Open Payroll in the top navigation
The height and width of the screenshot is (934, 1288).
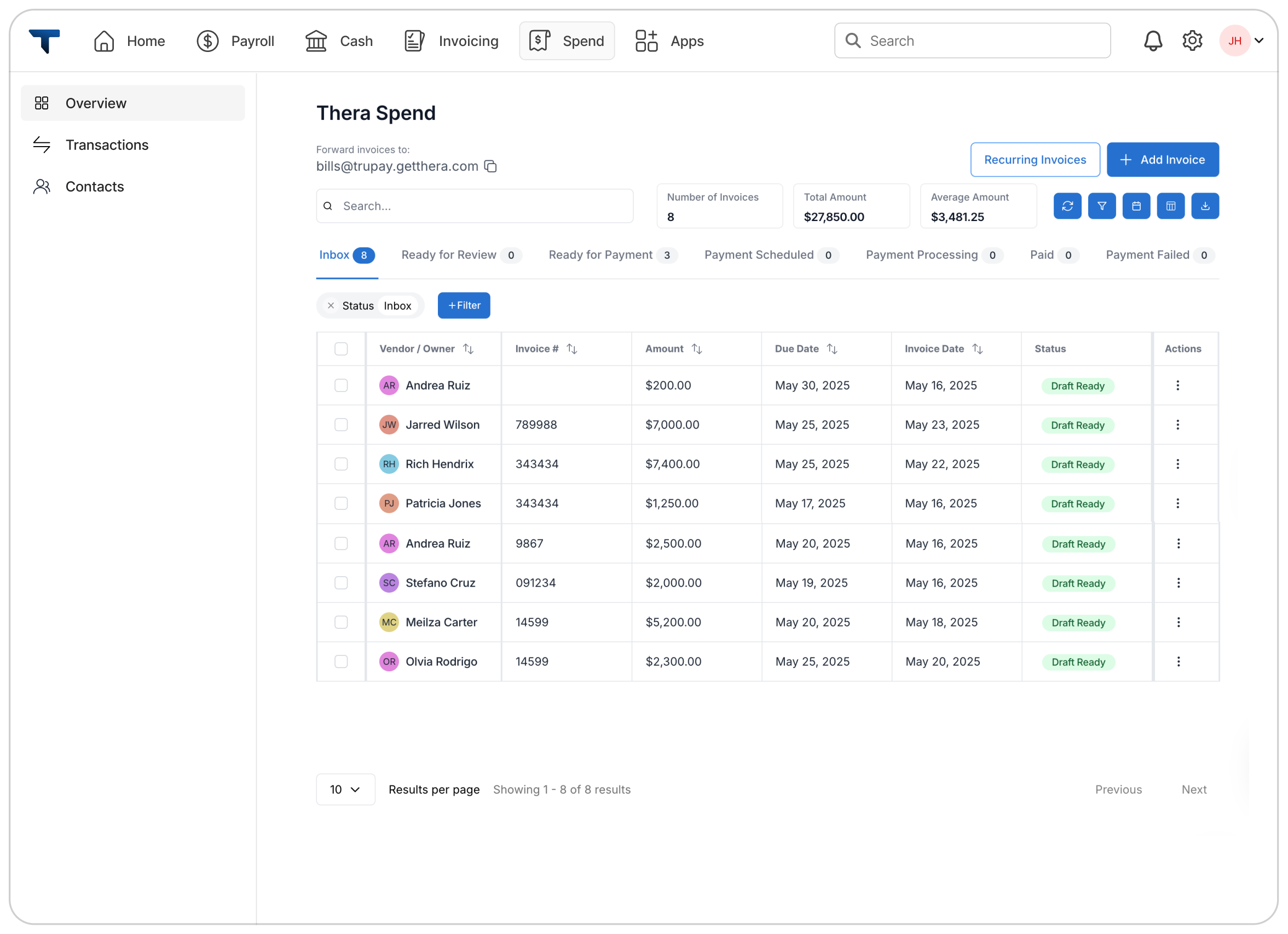click(236, 41)
